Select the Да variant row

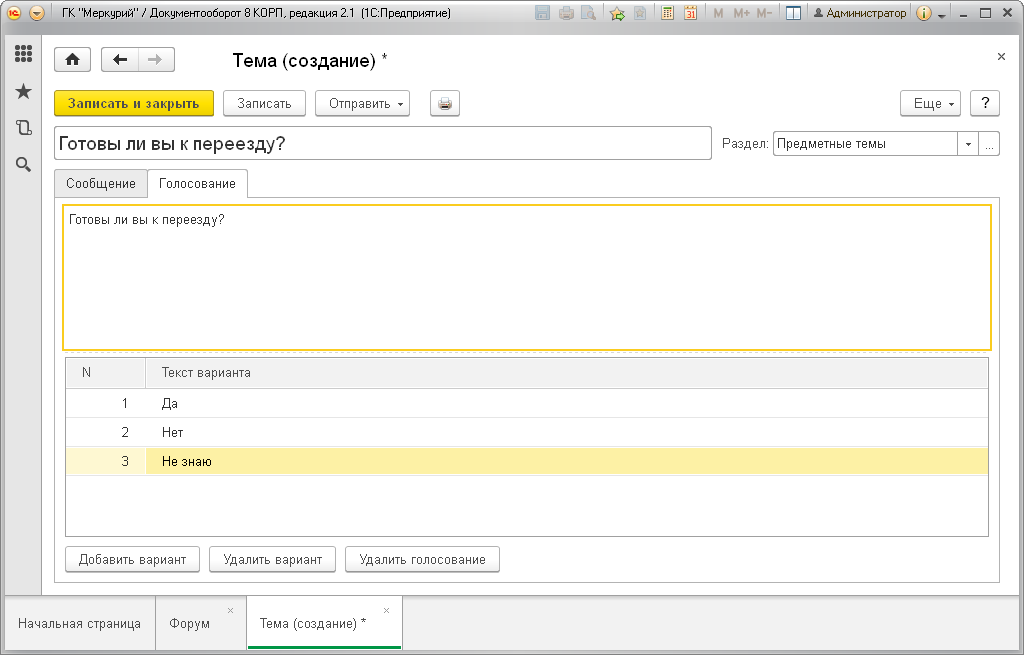tap(527, 404)
